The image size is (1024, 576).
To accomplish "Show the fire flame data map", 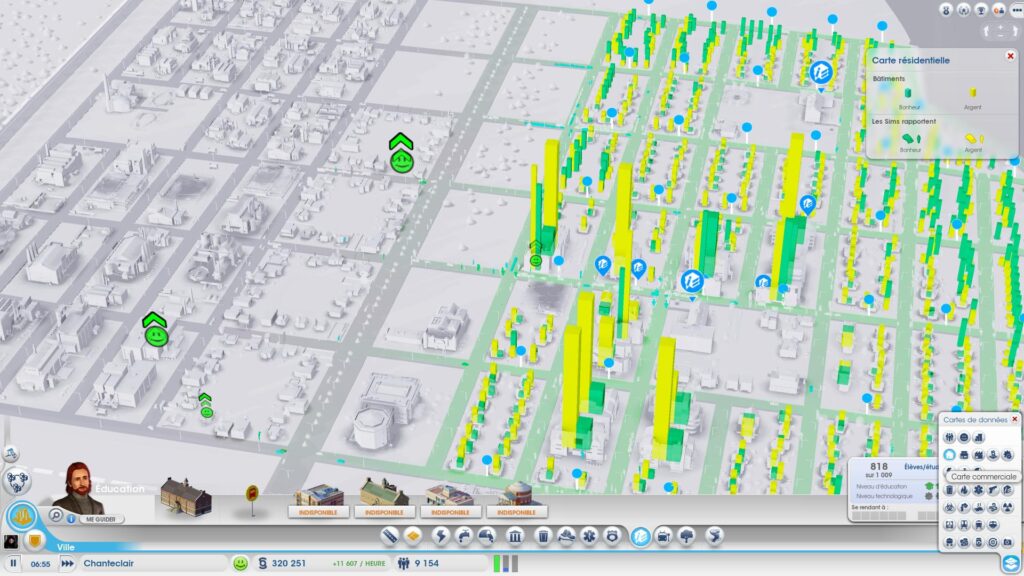I will (x=964, y=490).
